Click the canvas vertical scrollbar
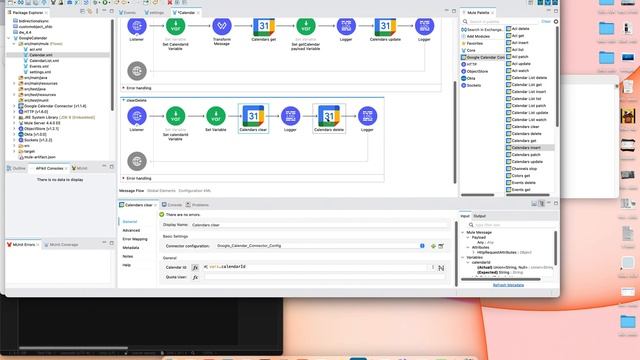 [455, 133]
